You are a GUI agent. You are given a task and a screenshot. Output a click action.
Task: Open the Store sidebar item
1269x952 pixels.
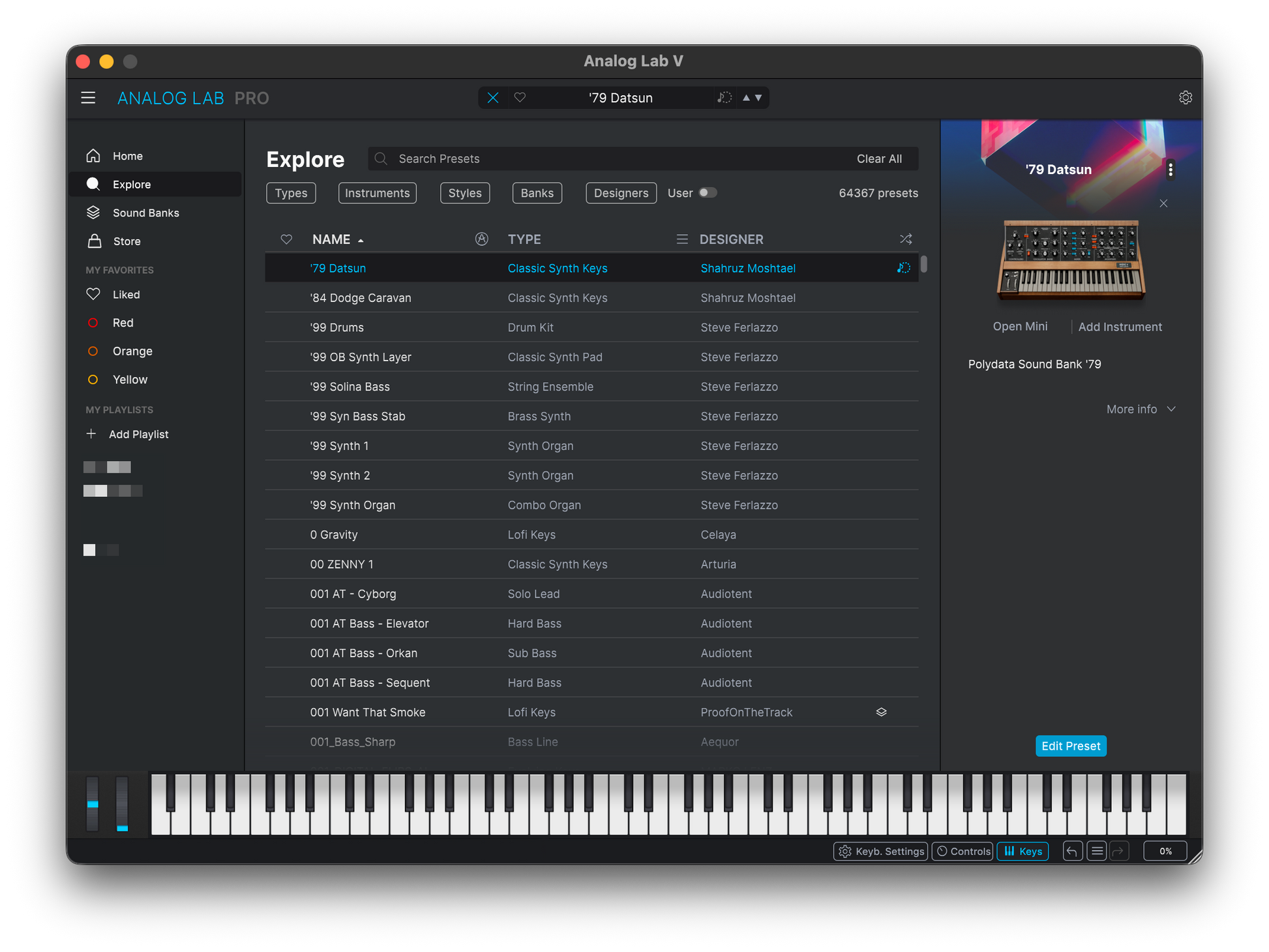point(127,241)
